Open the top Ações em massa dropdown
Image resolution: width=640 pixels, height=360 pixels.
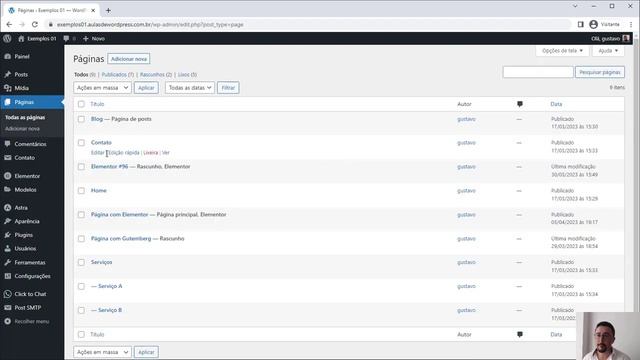pos(102,88)
